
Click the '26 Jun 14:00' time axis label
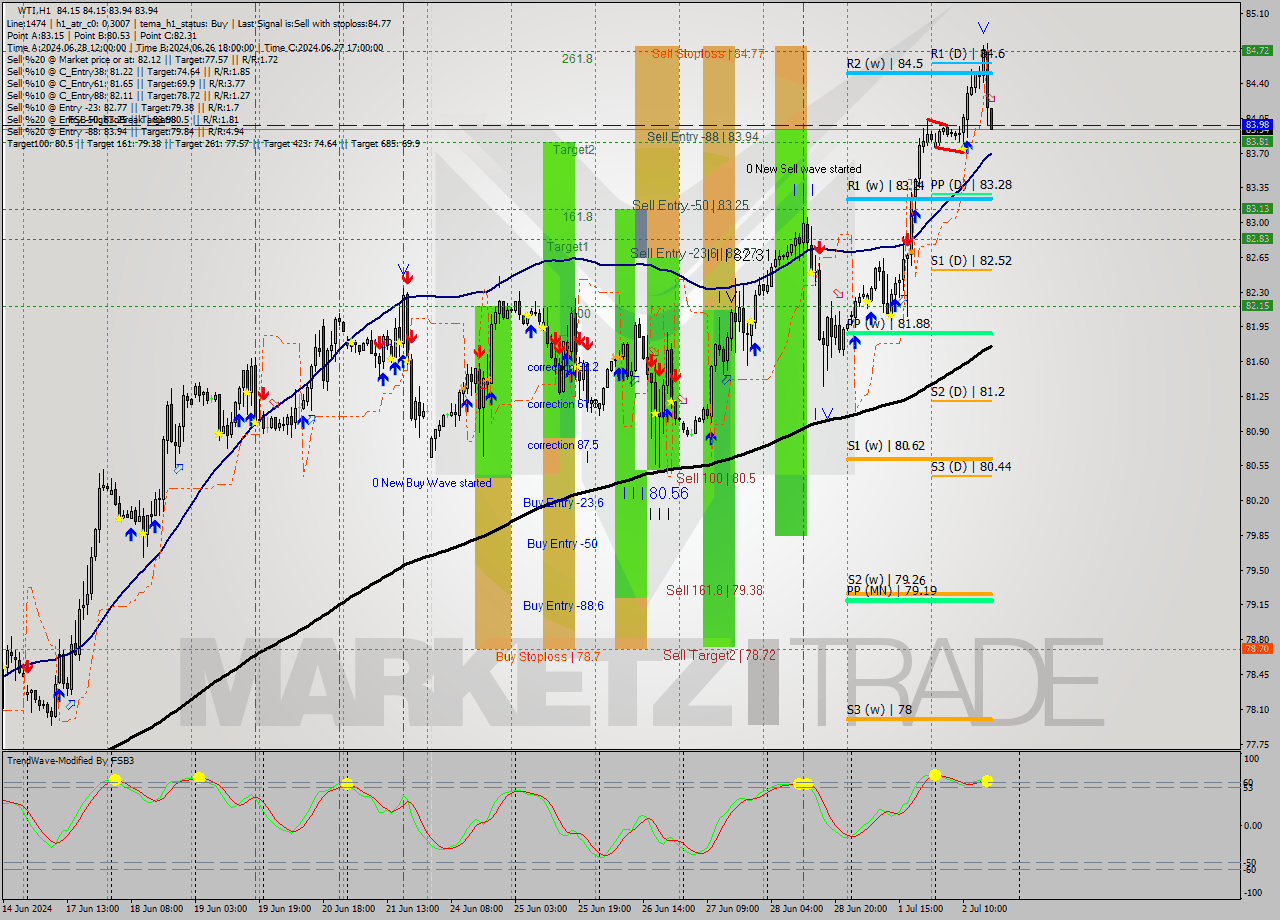pos(668,909)
